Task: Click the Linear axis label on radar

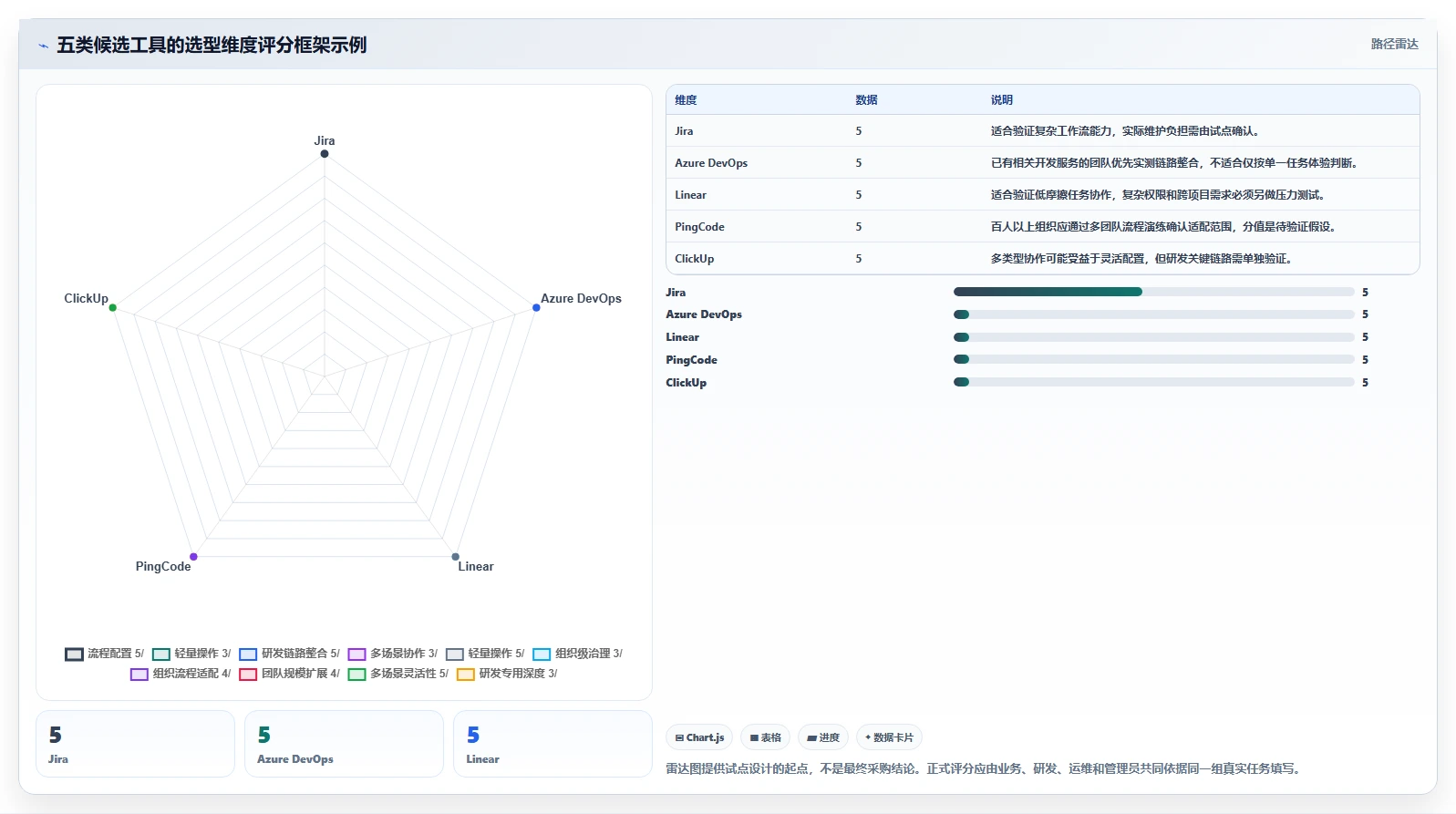Action: (476, 566)
